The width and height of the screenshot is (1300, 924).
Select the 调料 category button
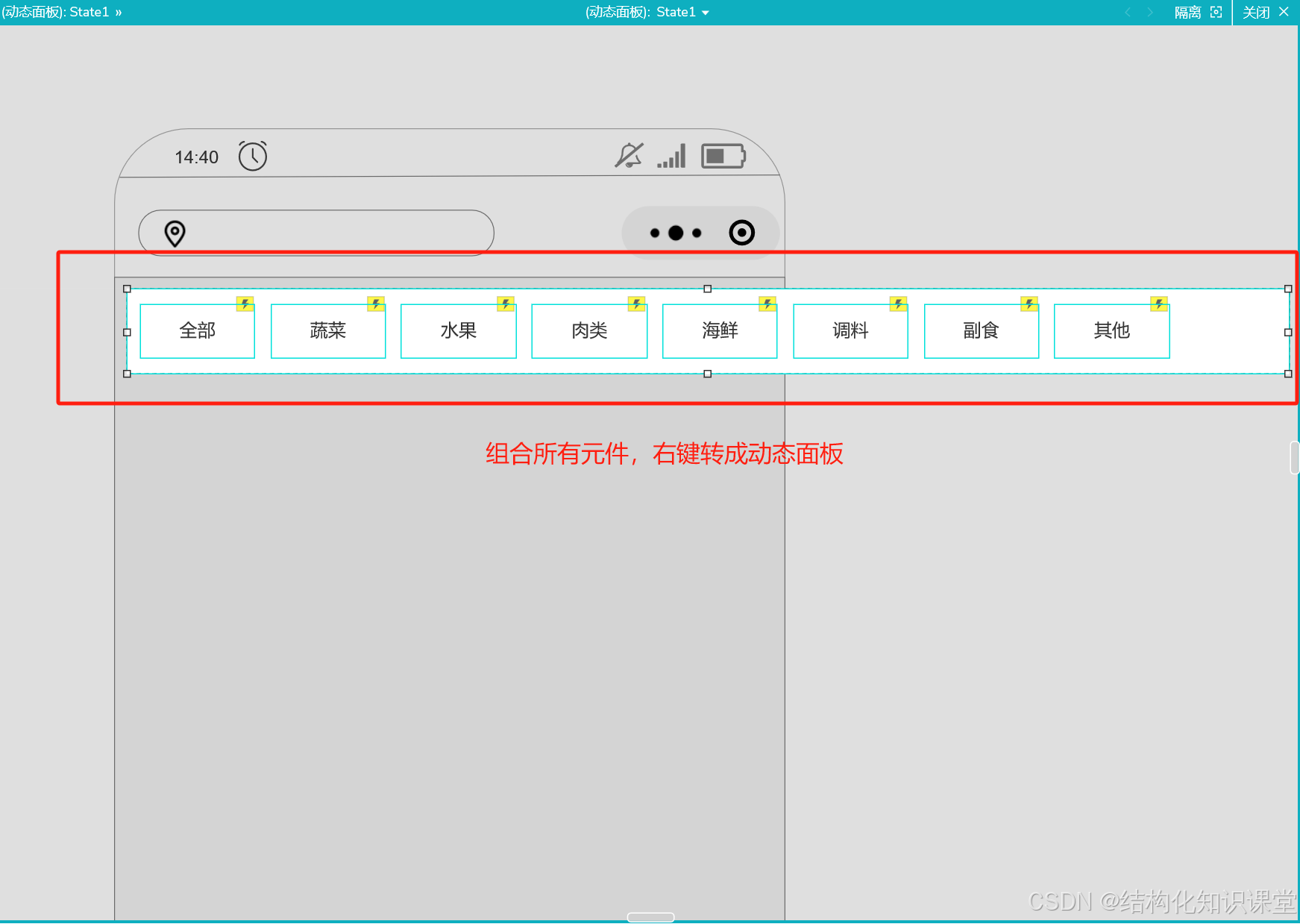[850, 331]
